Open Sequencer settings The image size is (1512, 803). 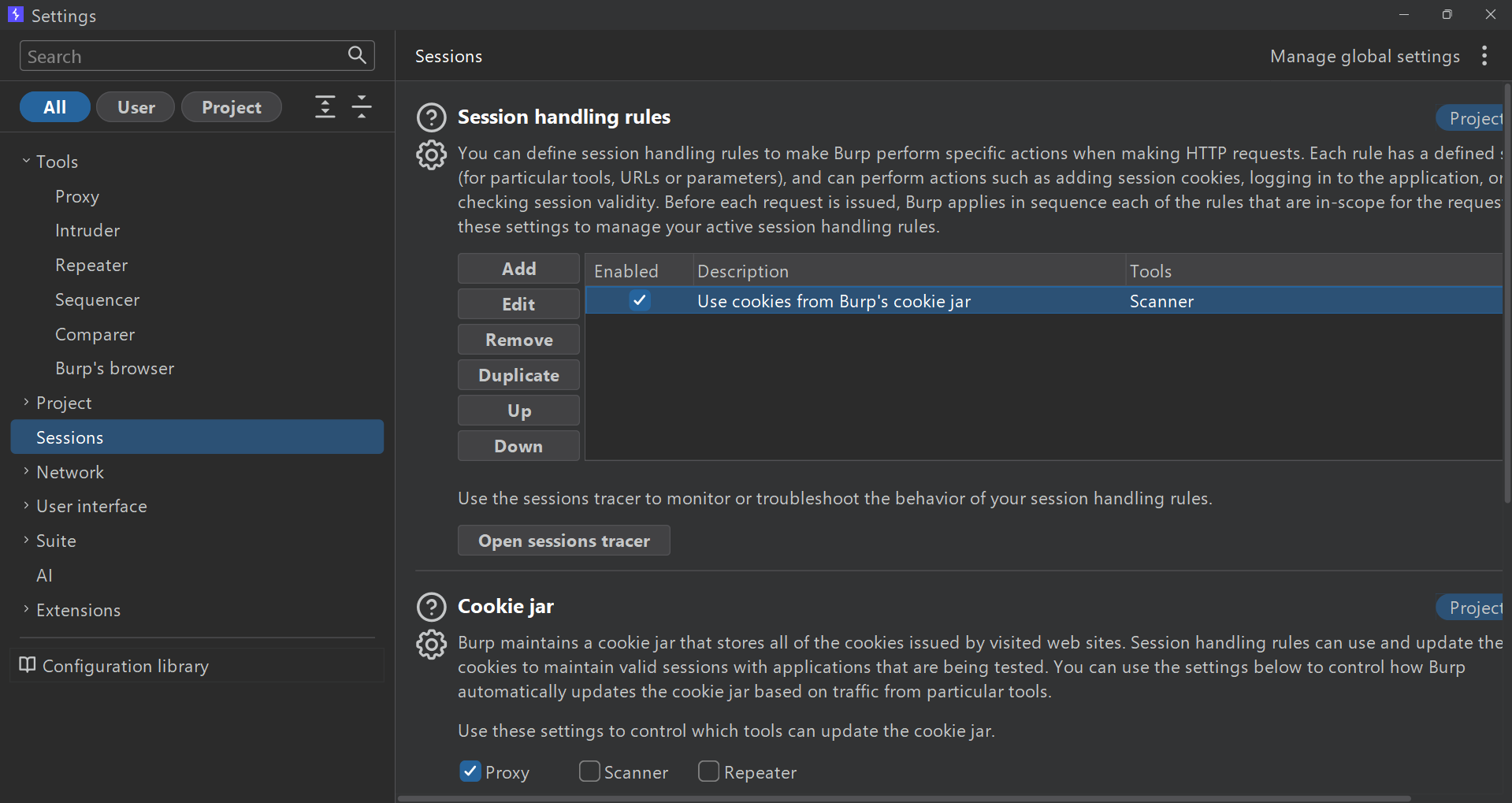click(97, 300)
